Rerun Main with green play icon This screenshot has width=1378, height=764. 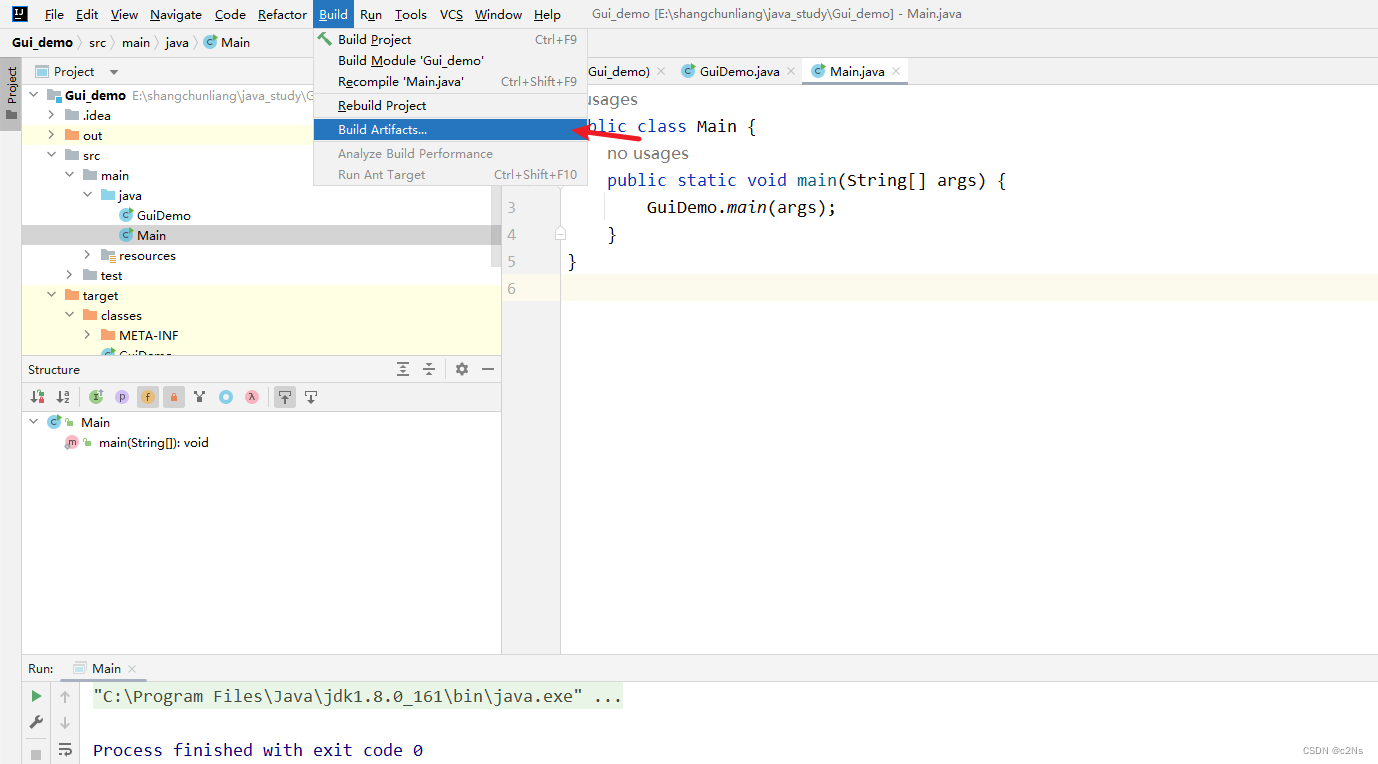tap(36, 696)
